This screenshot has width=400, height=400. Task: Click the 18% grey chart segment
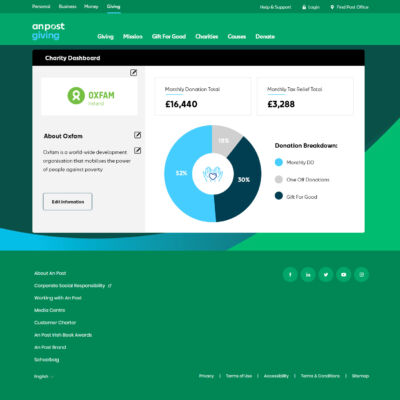click(x=223, y=140)
